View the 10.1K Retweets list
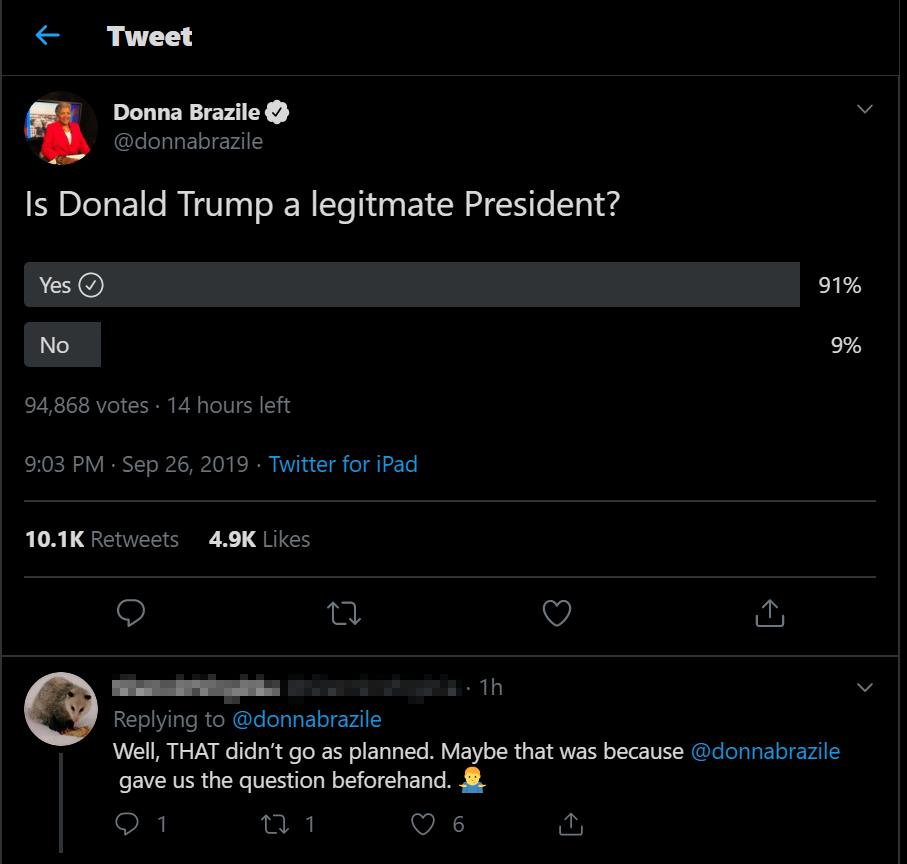Image resolution: width=907 pixels, height=864 pixels. tap(102, 539)
